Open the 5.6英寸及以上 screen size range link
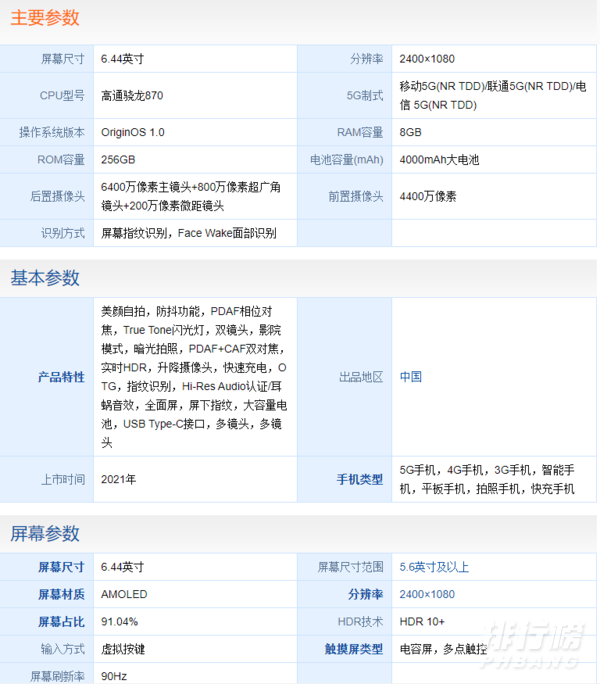The image size is (600, 684). pos(434,567)
